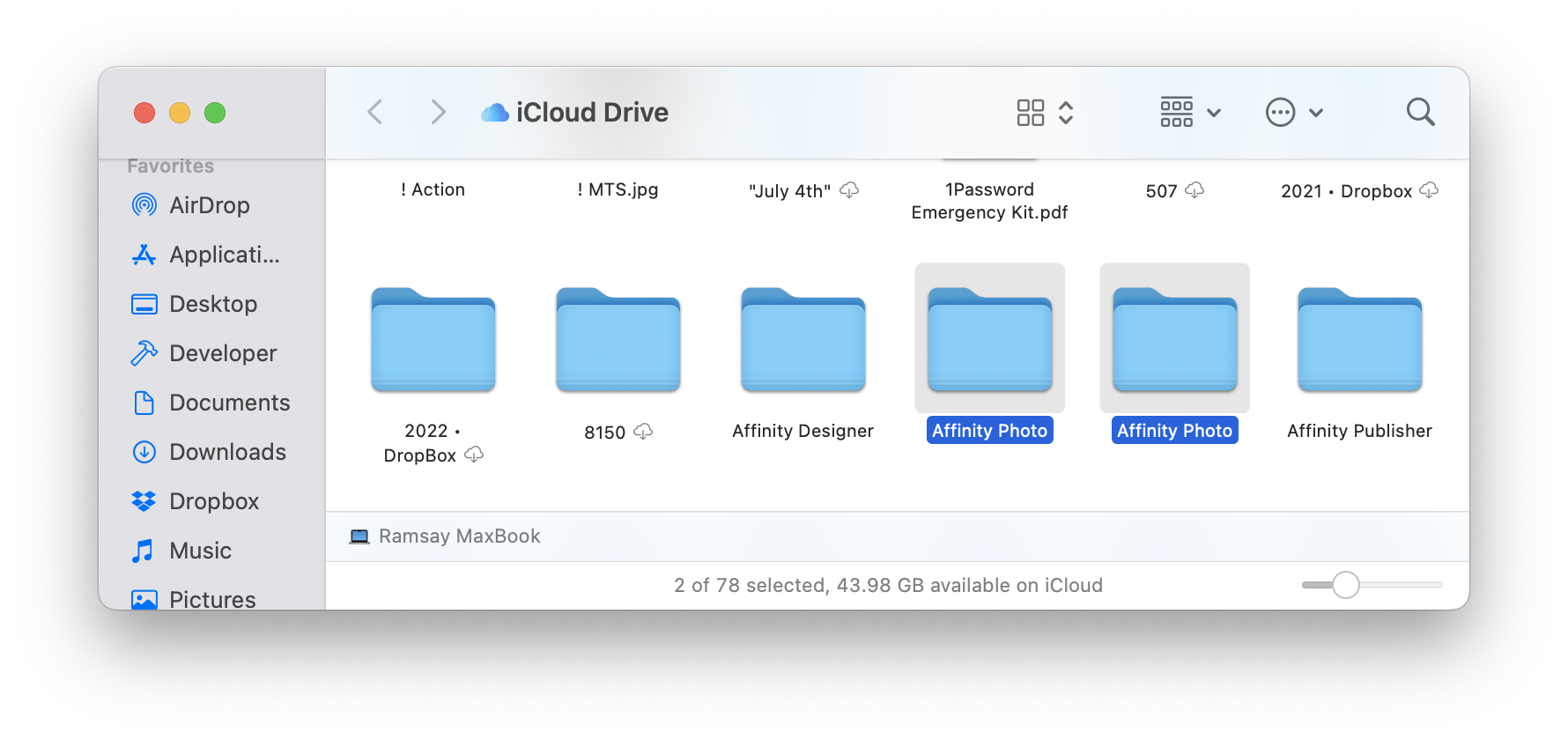Click the "507" item name

click(1161, 191)
